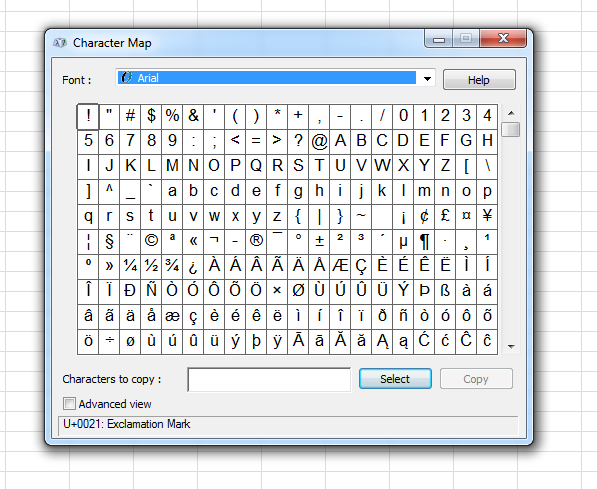
Task: Select the @ at-sign character
Action: pyautogui.click(x=319, y=141)
